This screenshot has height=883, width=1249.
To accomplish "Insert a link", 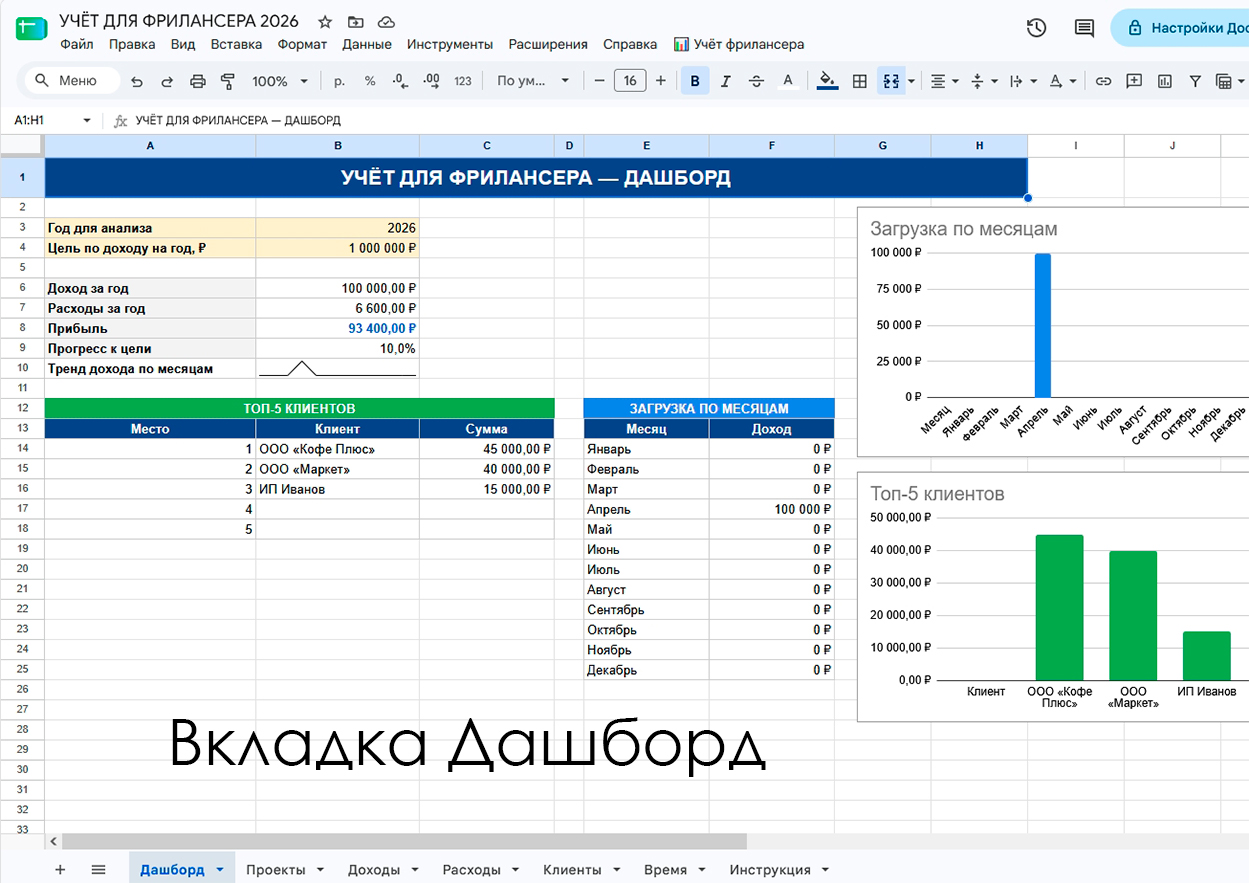I will [x=1103, y=81].
